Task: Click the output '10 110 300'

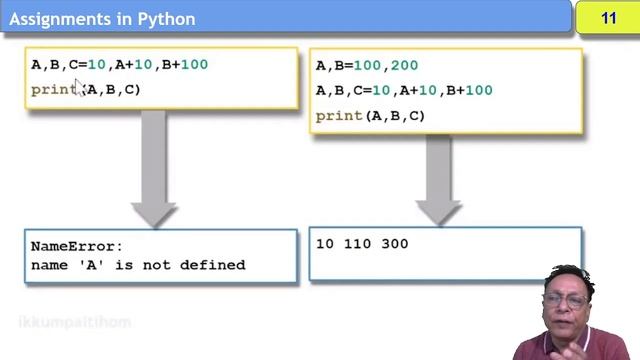Action: click(x=362, y=244)
